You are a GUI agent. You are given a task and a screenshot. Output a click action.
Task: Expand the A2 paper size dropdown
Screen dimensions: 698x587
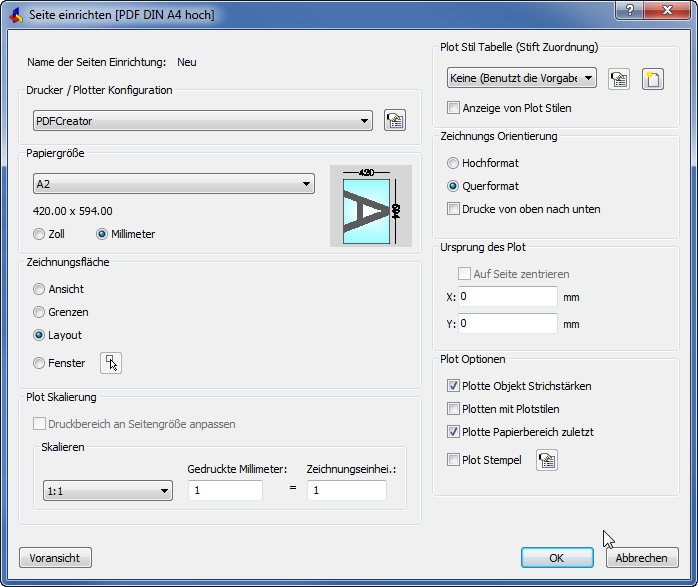[x=174, y=184]
